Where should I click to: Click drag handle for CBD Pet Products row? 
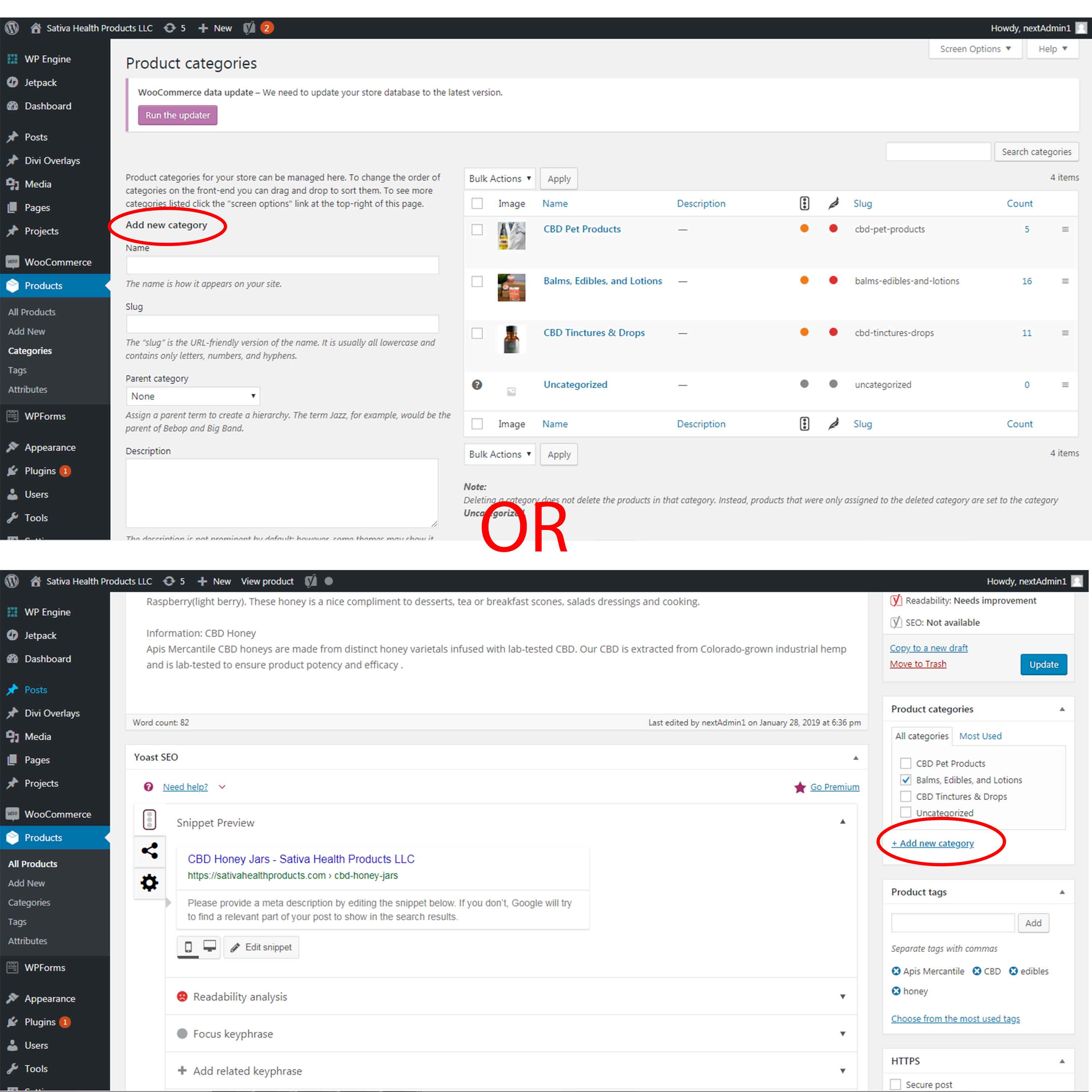[x=1065, y=229]
